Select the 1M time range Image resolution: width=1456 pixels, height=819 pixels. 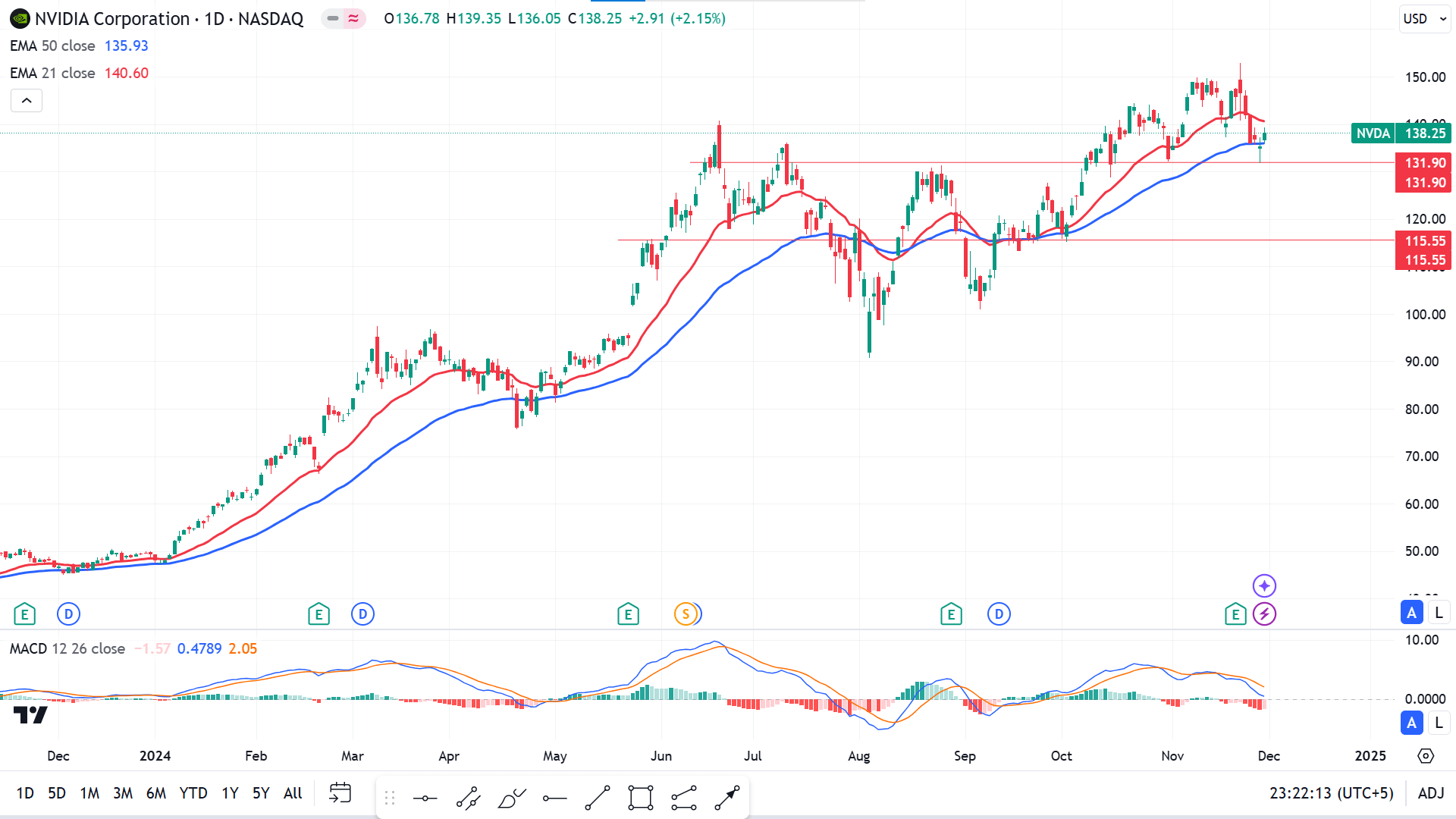tap(89, 793)
